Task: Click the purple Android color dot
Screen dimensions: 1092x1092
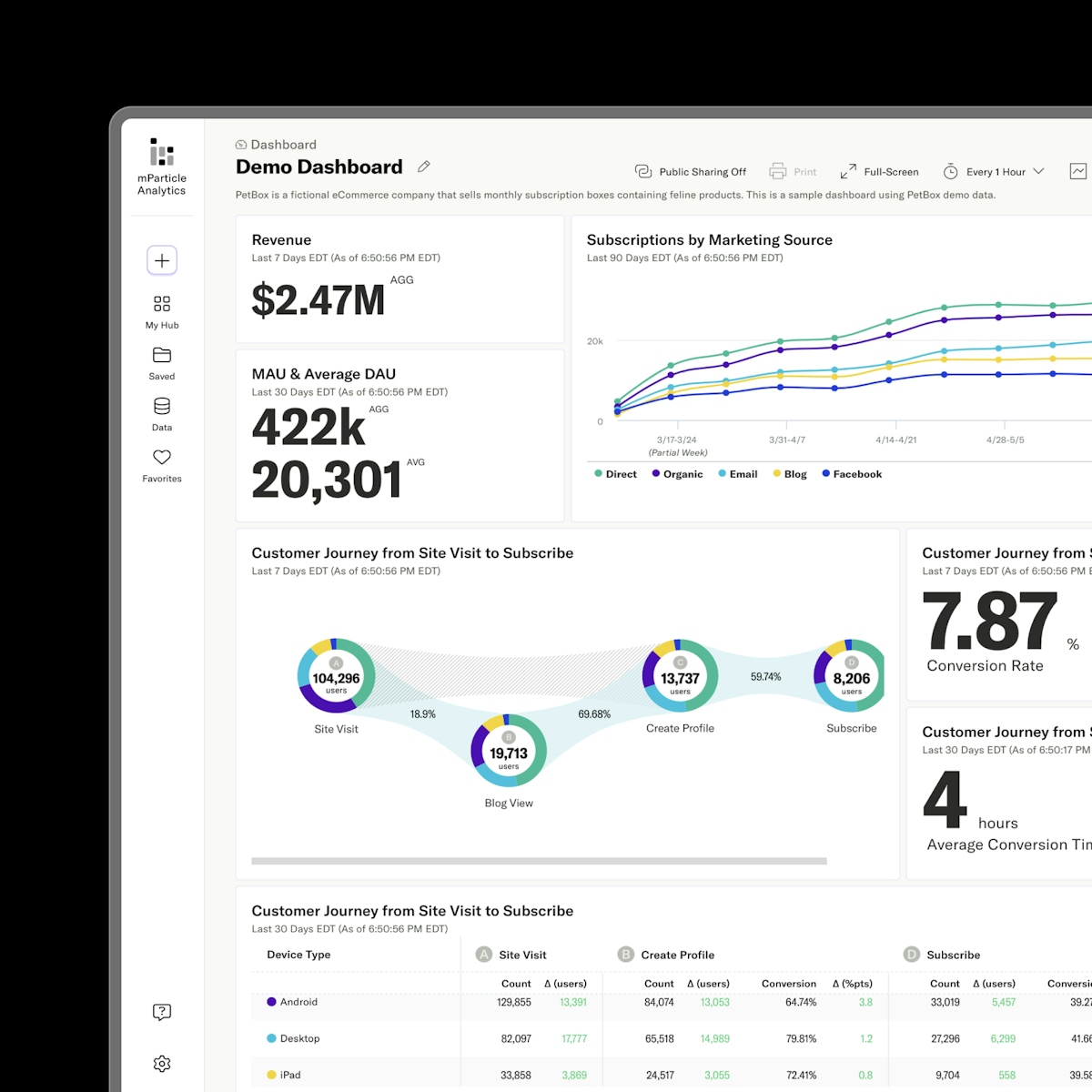Action: pos(270,1002)
